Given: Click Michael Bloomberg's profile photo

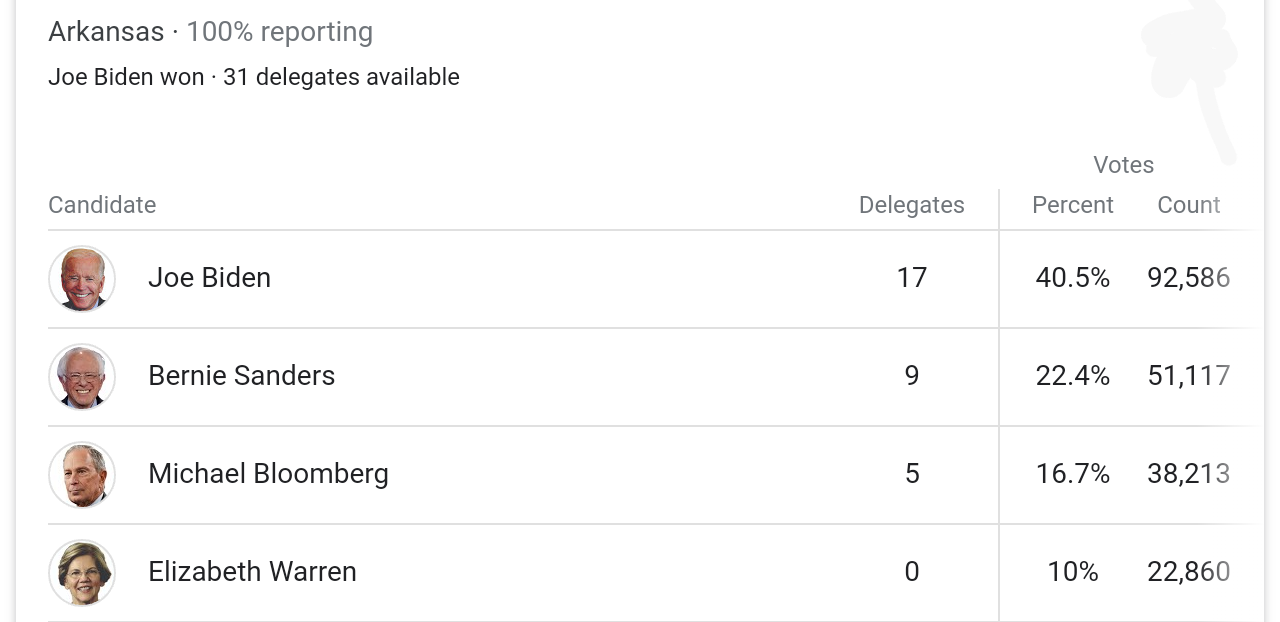Looking at the screenshot, I should (82, 475).
